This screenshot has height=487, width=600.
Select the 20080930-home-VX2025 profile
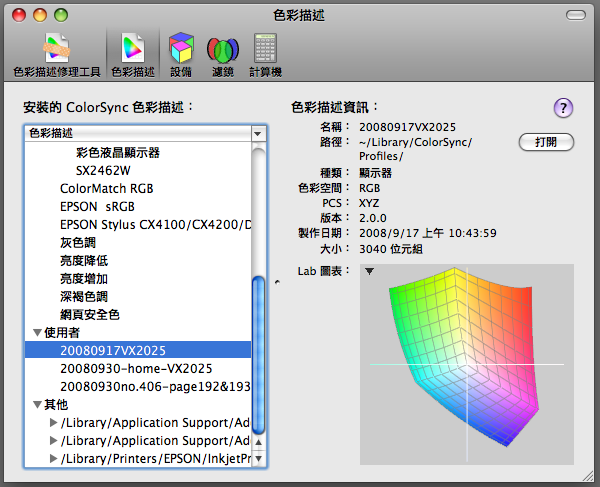136,368
